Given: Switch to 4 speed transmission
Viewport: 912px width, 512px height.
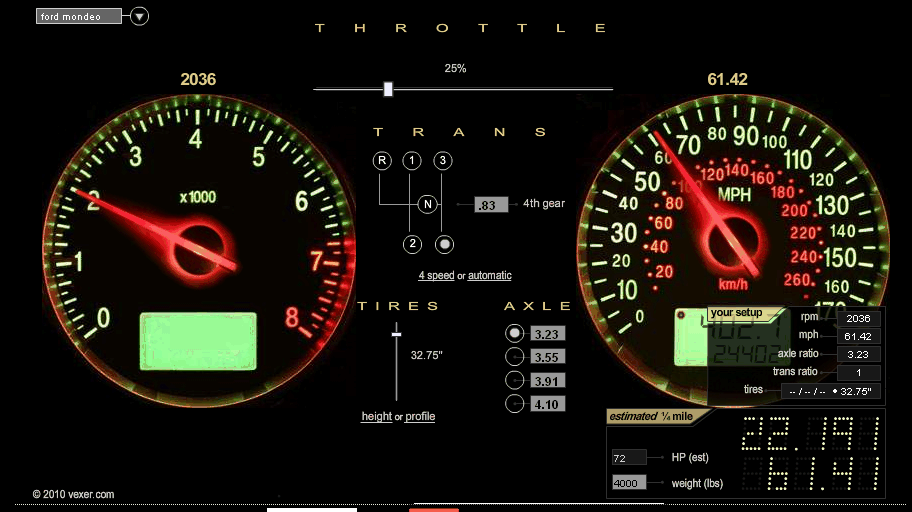Looking at the screenshot, I should point(436,276).
